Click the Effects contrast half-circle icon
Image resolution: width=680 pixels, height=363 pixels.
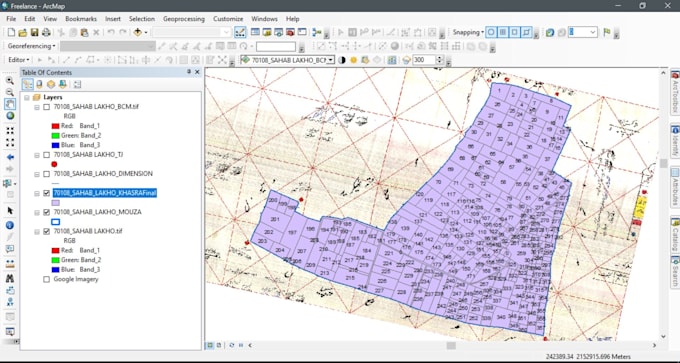click(342, 60)
